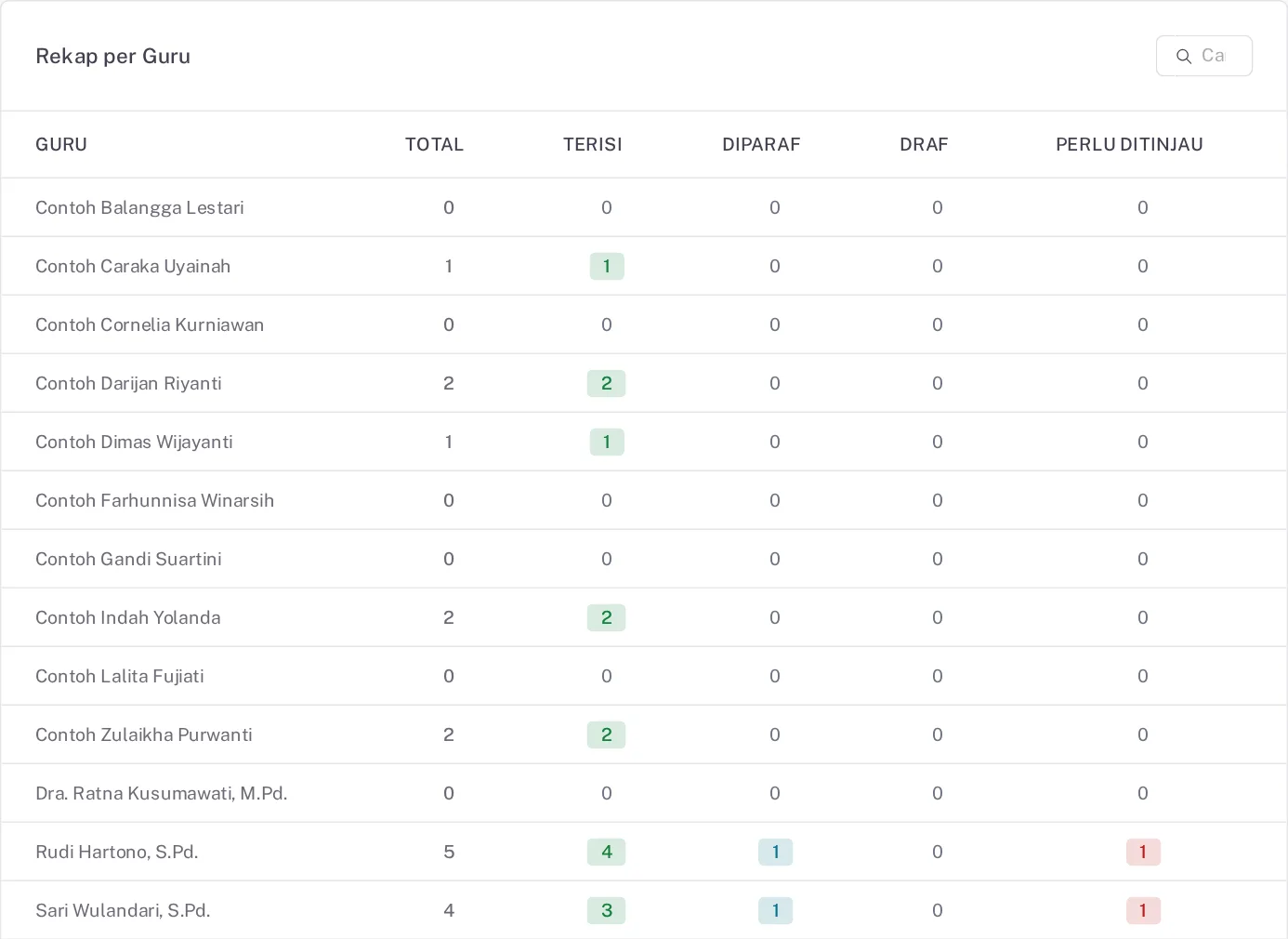Focus the search input field
The width and height of the screenshot is (1288, 939).
(1204, 56)
